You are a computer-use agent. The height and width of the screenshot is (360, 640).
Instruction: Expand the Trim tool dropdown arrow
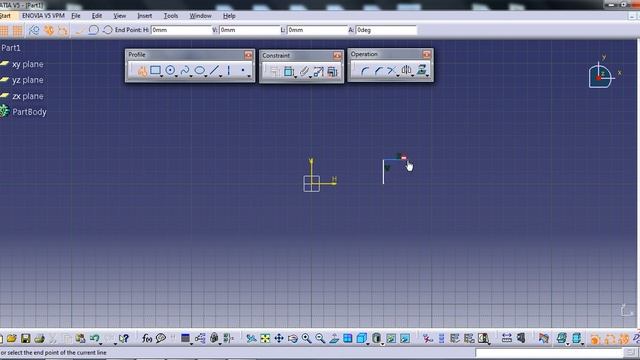tap(398, 76)
